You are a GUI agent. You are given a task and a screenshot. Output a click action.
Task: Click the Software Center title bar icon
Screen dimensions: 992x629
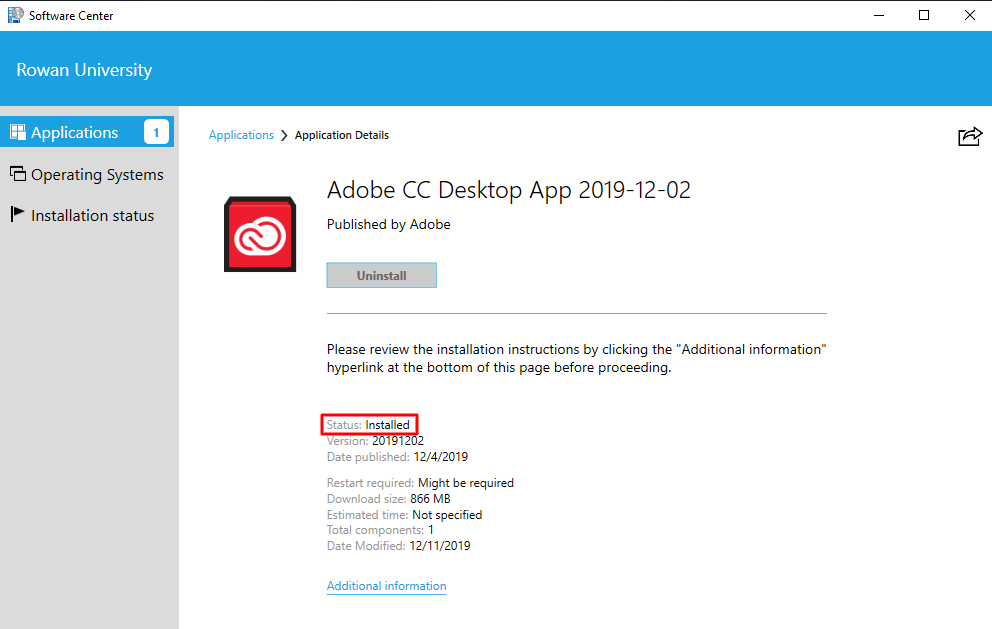(12, 15)
